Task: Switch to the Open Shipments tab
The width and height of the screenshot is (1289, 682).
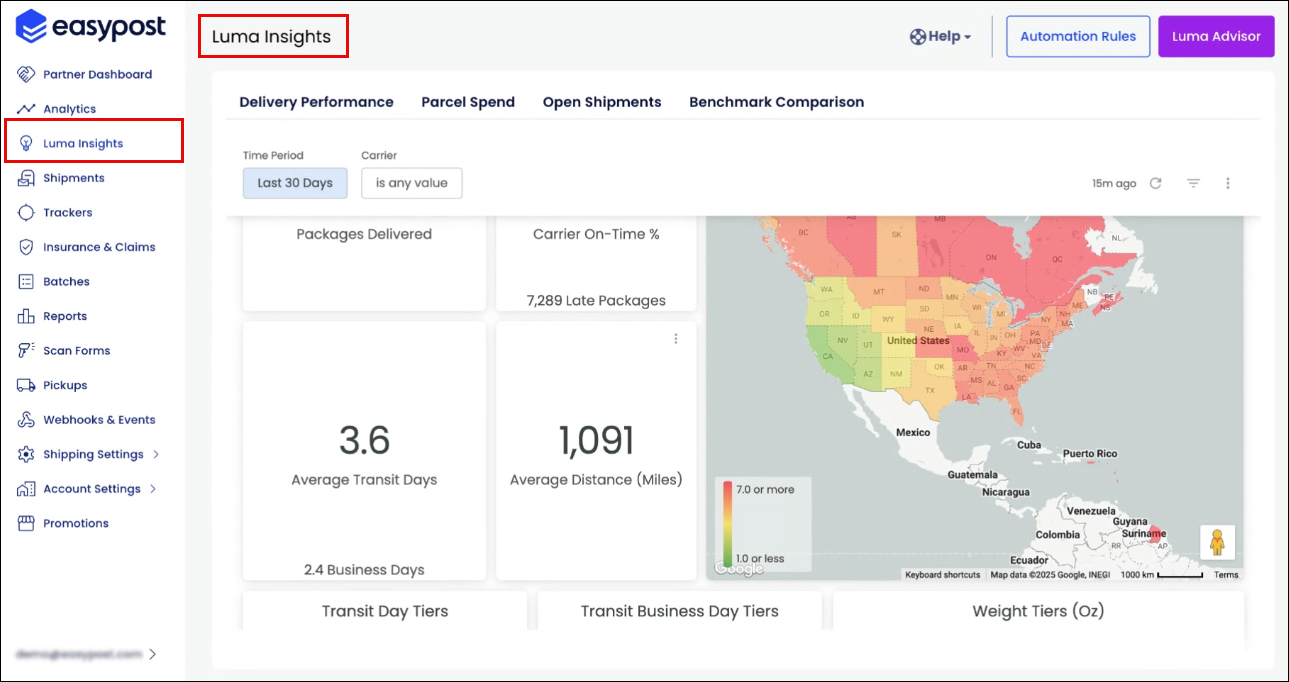Action: tap(602, 102)
